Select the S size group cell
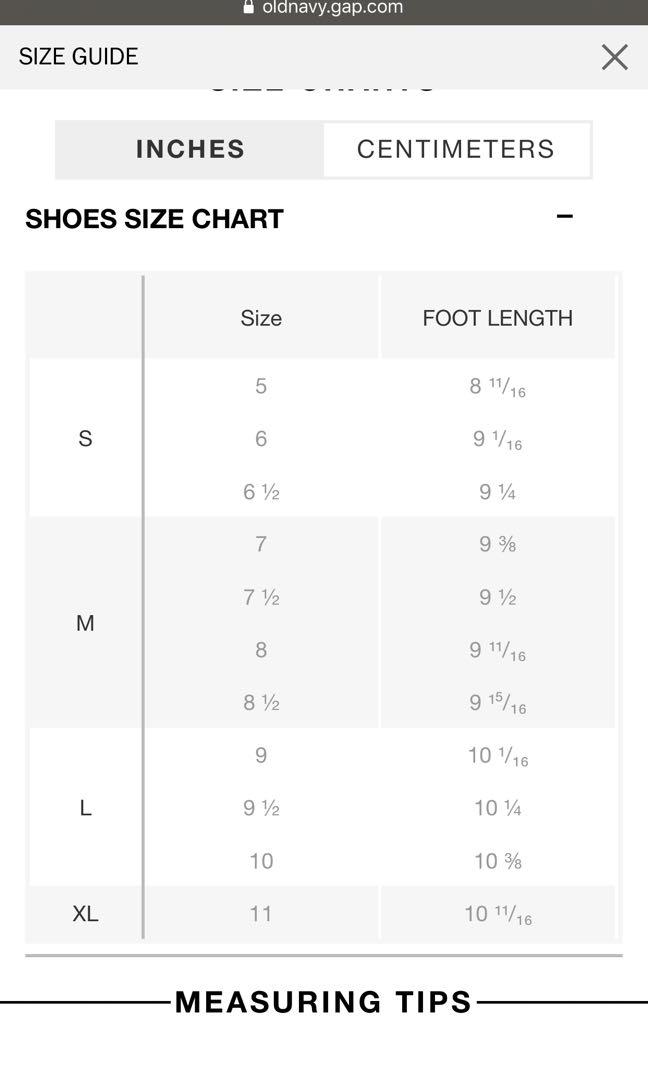Viewport: 648px width, 1080px height. (85, 438)
